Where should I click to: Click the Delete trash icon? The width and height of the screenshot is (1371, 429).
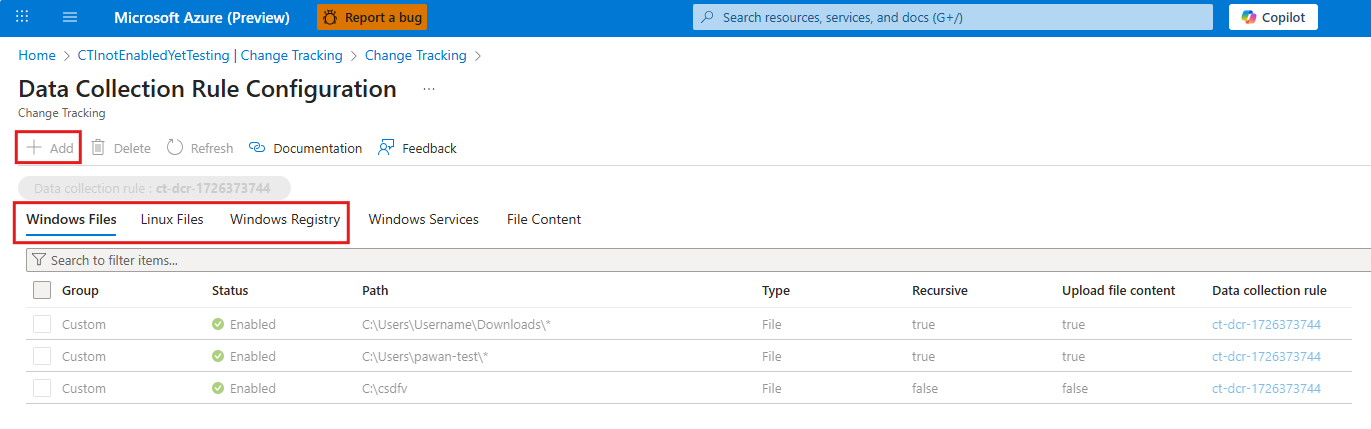(98, 148)
